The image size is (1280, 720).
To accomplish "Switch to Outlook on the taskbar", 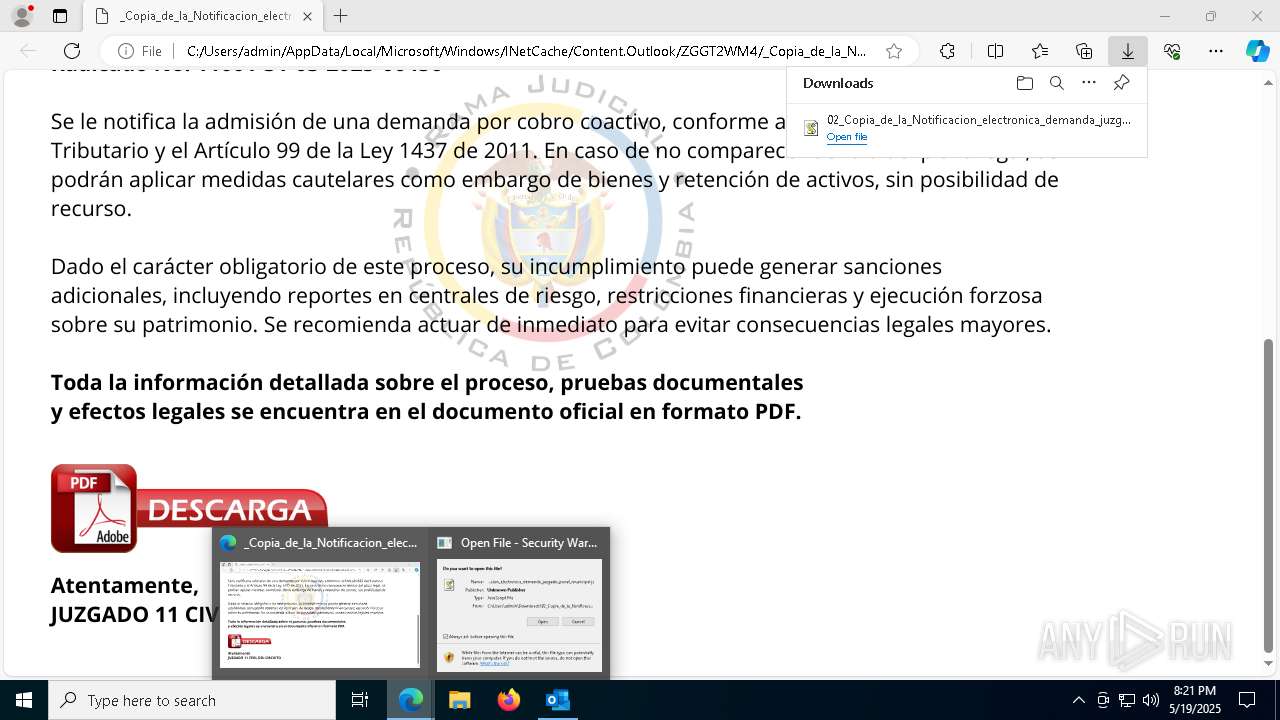I will coord(557,700).
